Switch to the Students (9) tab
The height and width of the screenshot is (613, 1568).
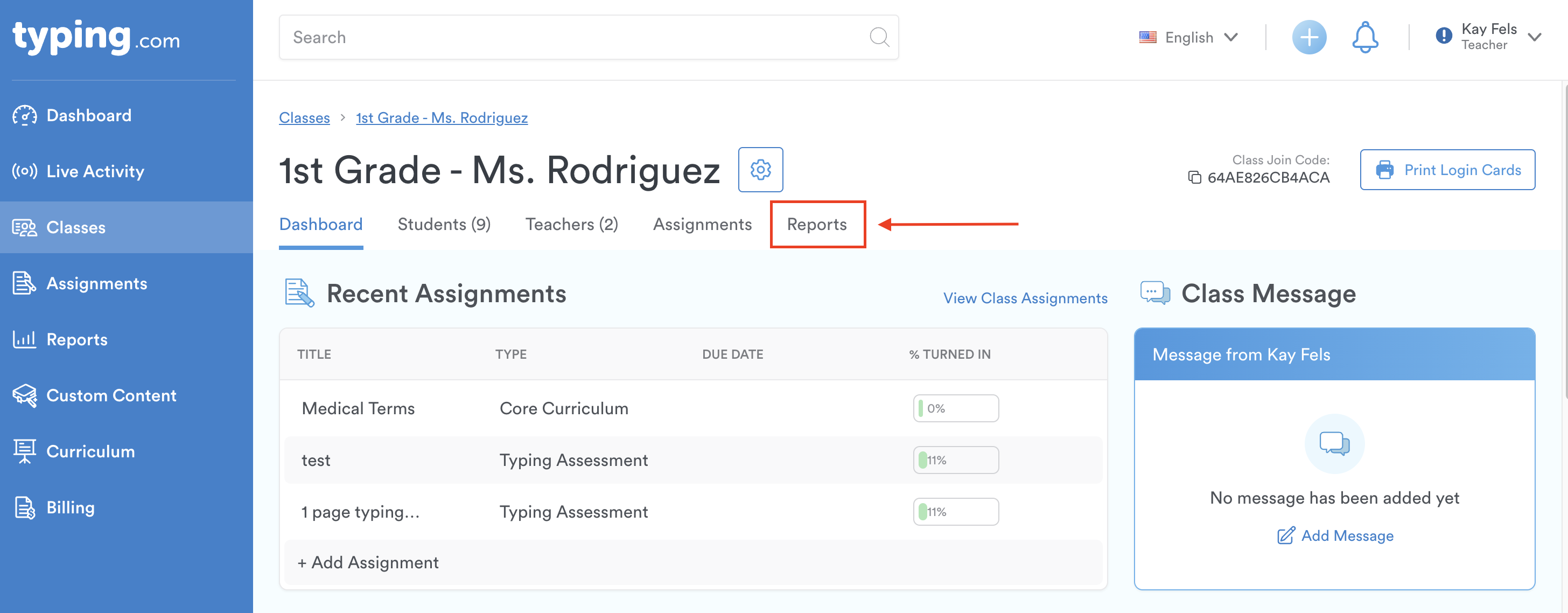click(444, 225)
